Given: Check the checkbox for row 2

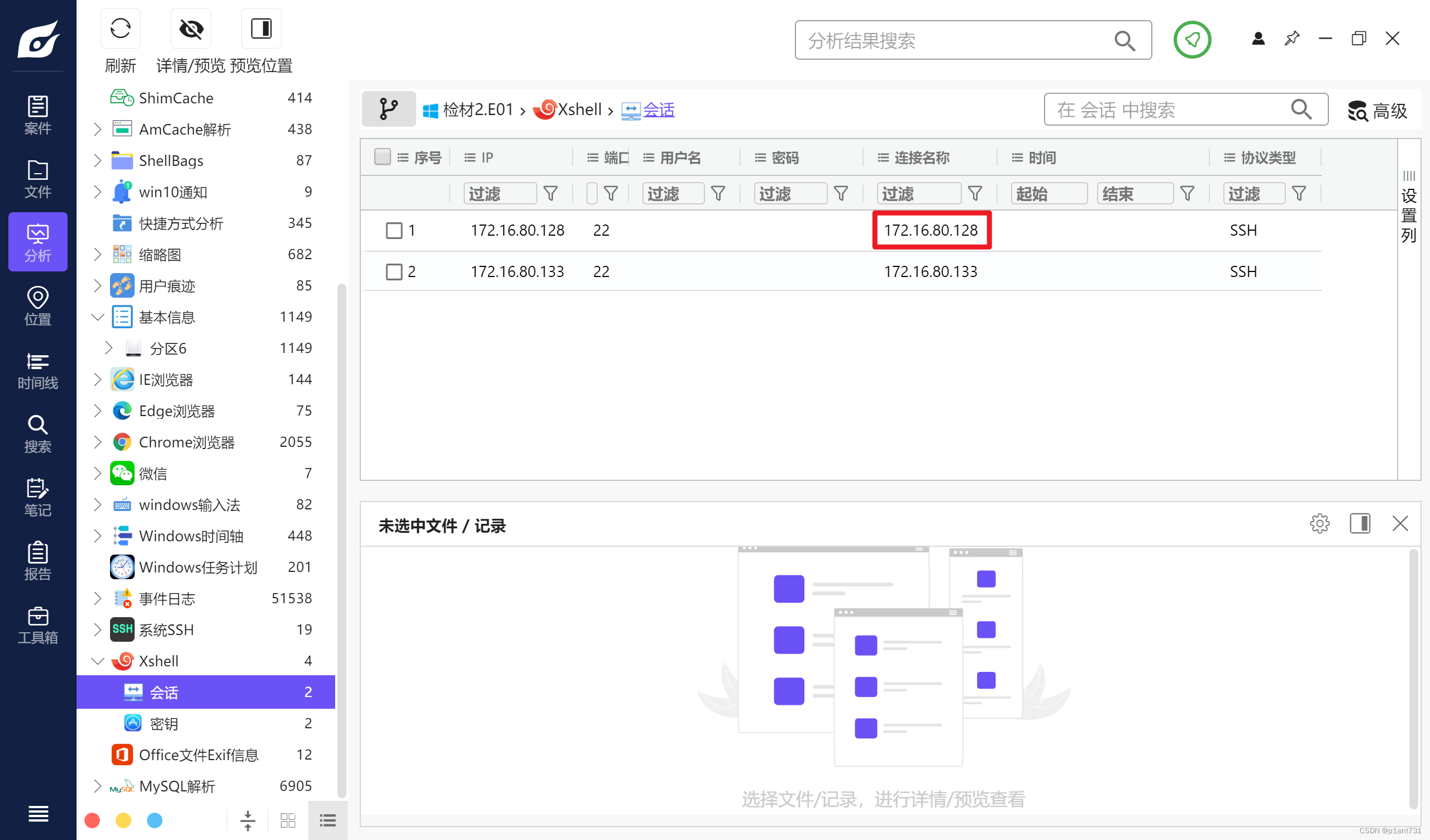Looking at the screenshot, I should (x=394, y=272).
